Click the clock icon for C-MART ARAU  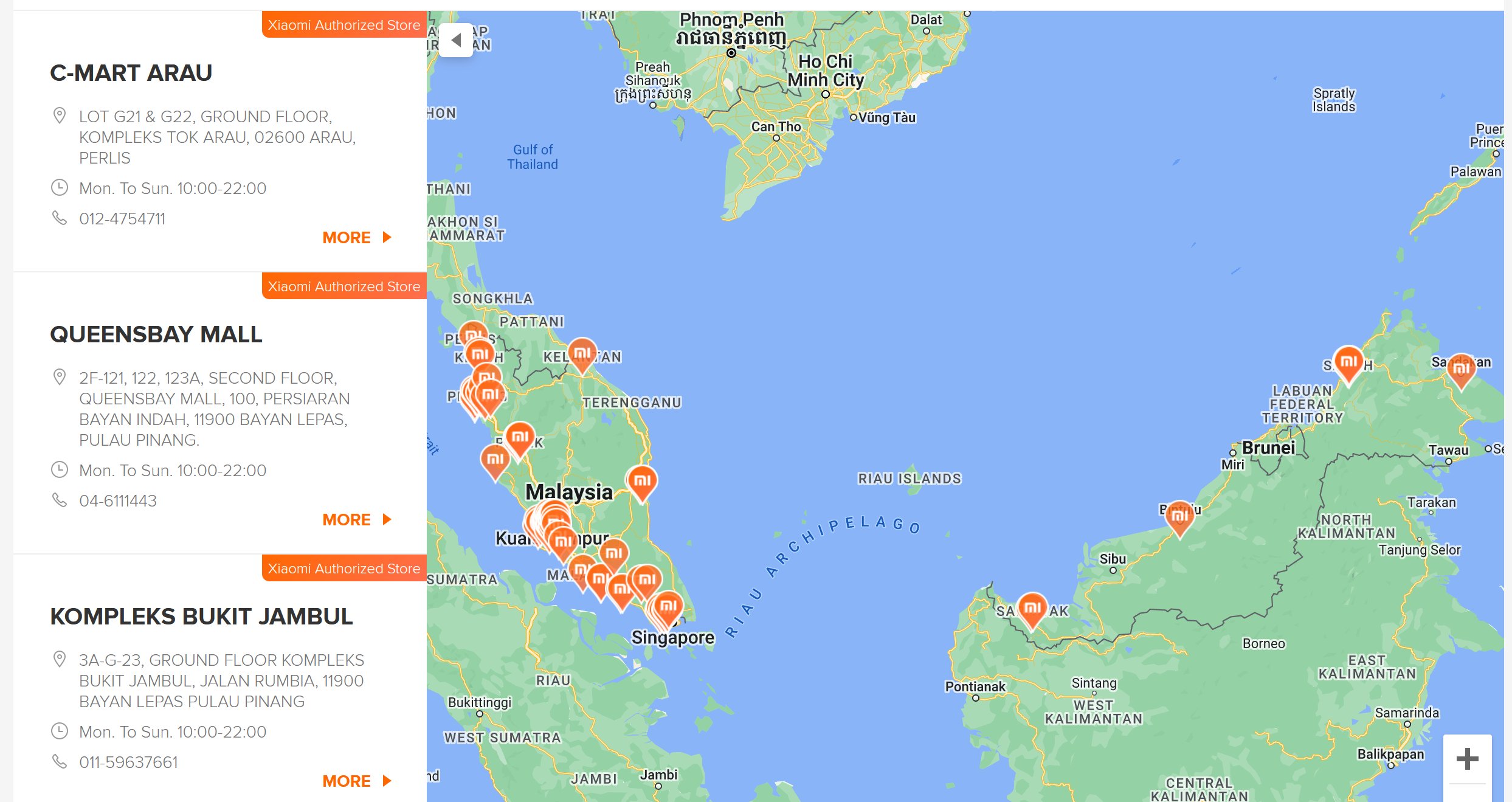(59, 187)
